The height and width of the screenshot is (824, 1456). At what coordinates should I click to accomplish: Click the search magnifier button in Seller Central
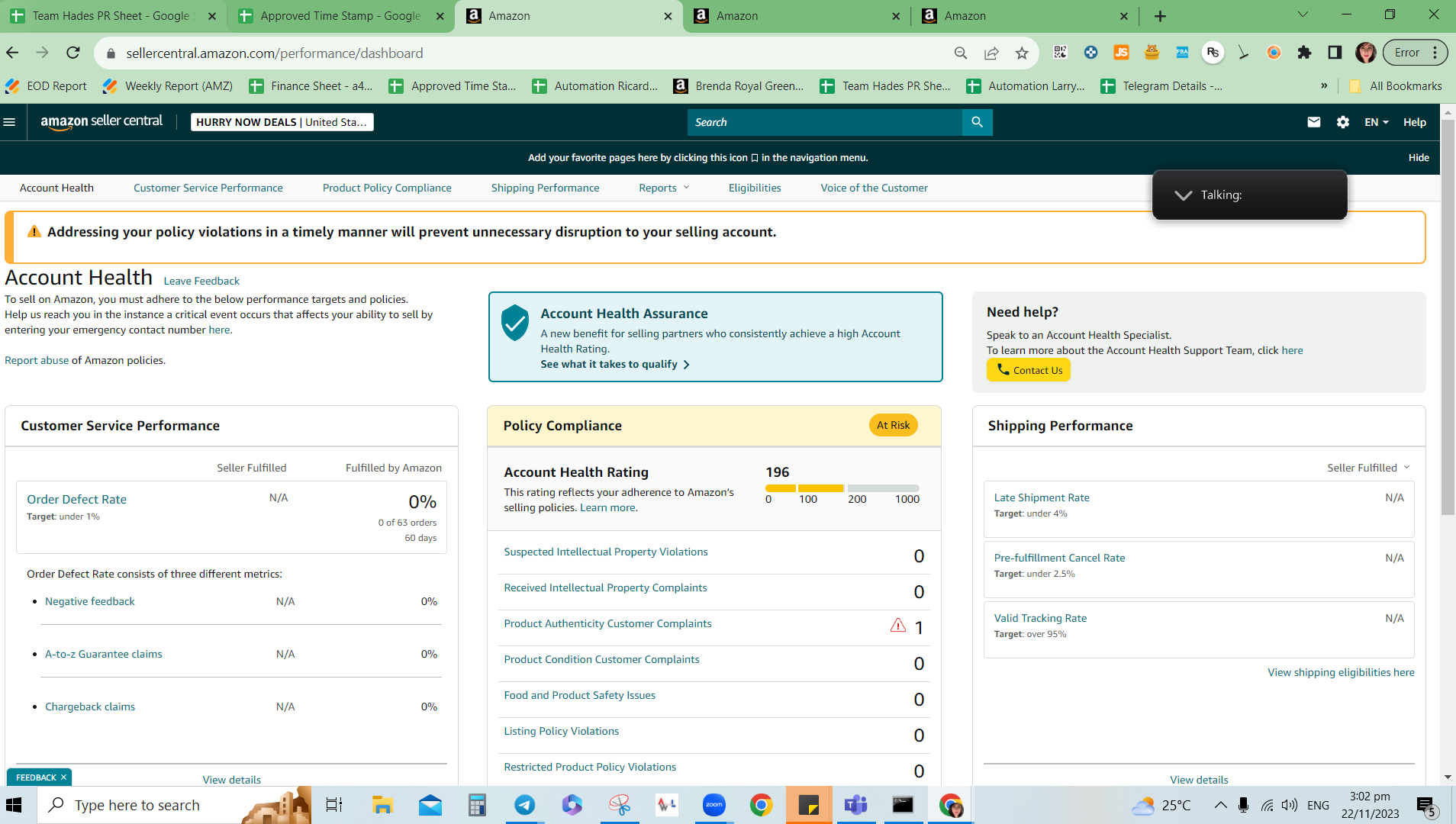(977, 122)
